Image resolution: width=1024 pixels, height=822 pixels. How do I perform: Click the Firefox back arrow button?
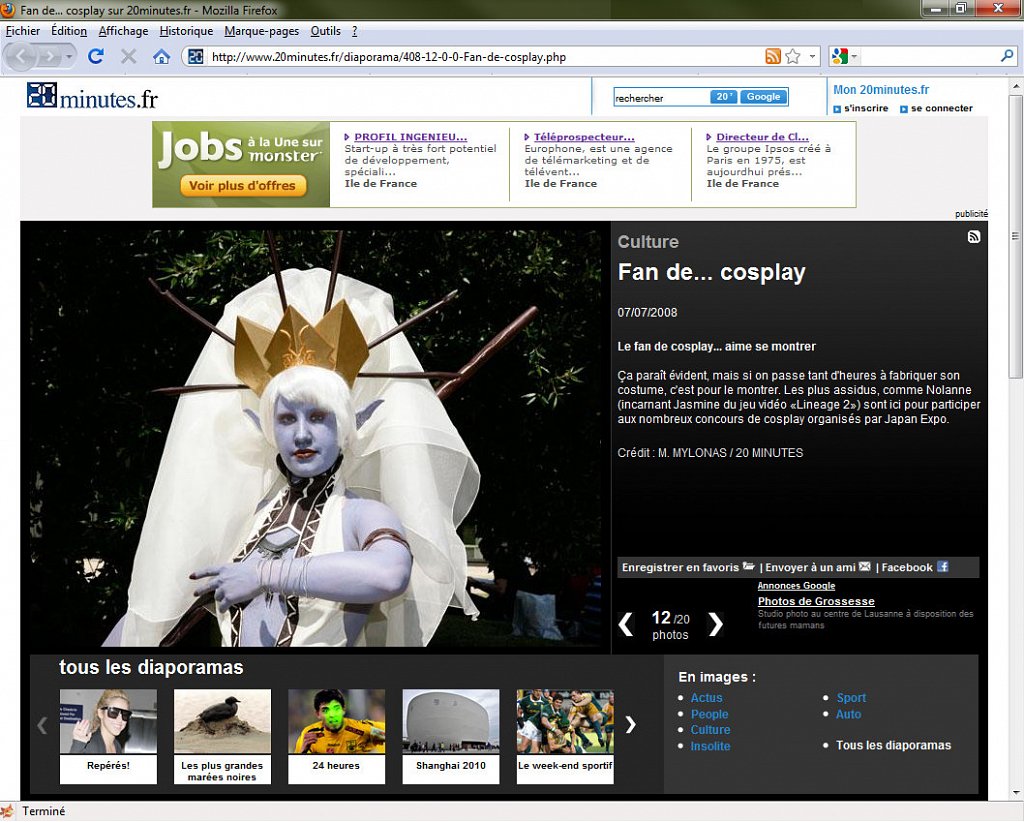pos(21,57)
